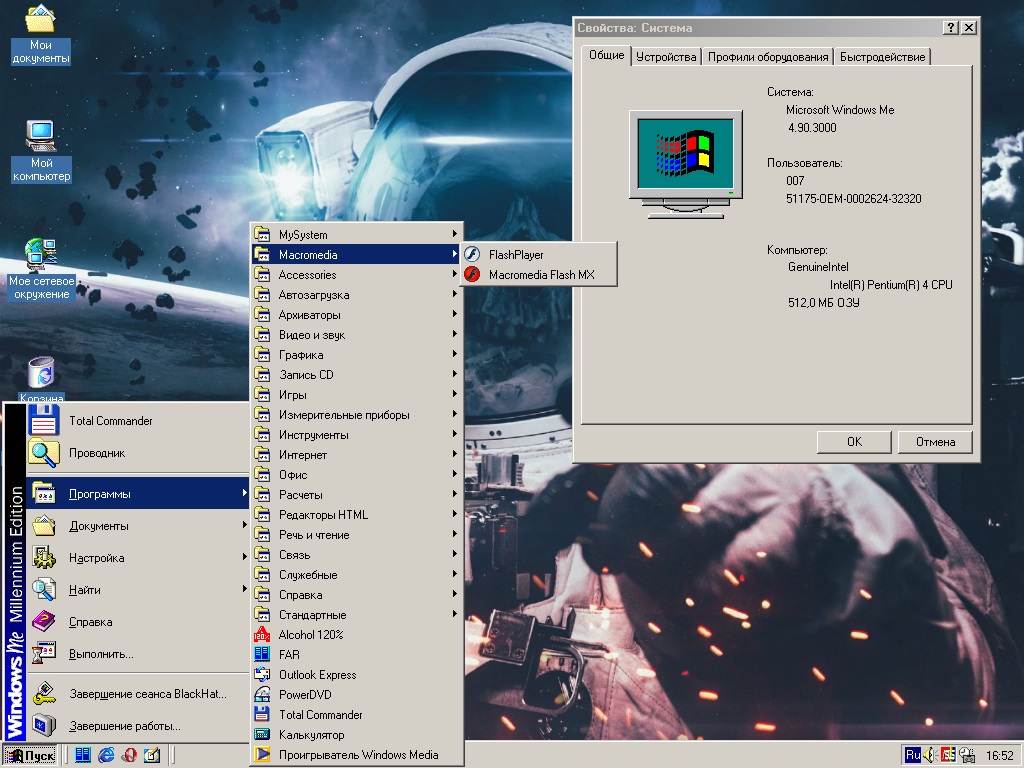Expand the Accessories submenu arrow

(455, 274)
